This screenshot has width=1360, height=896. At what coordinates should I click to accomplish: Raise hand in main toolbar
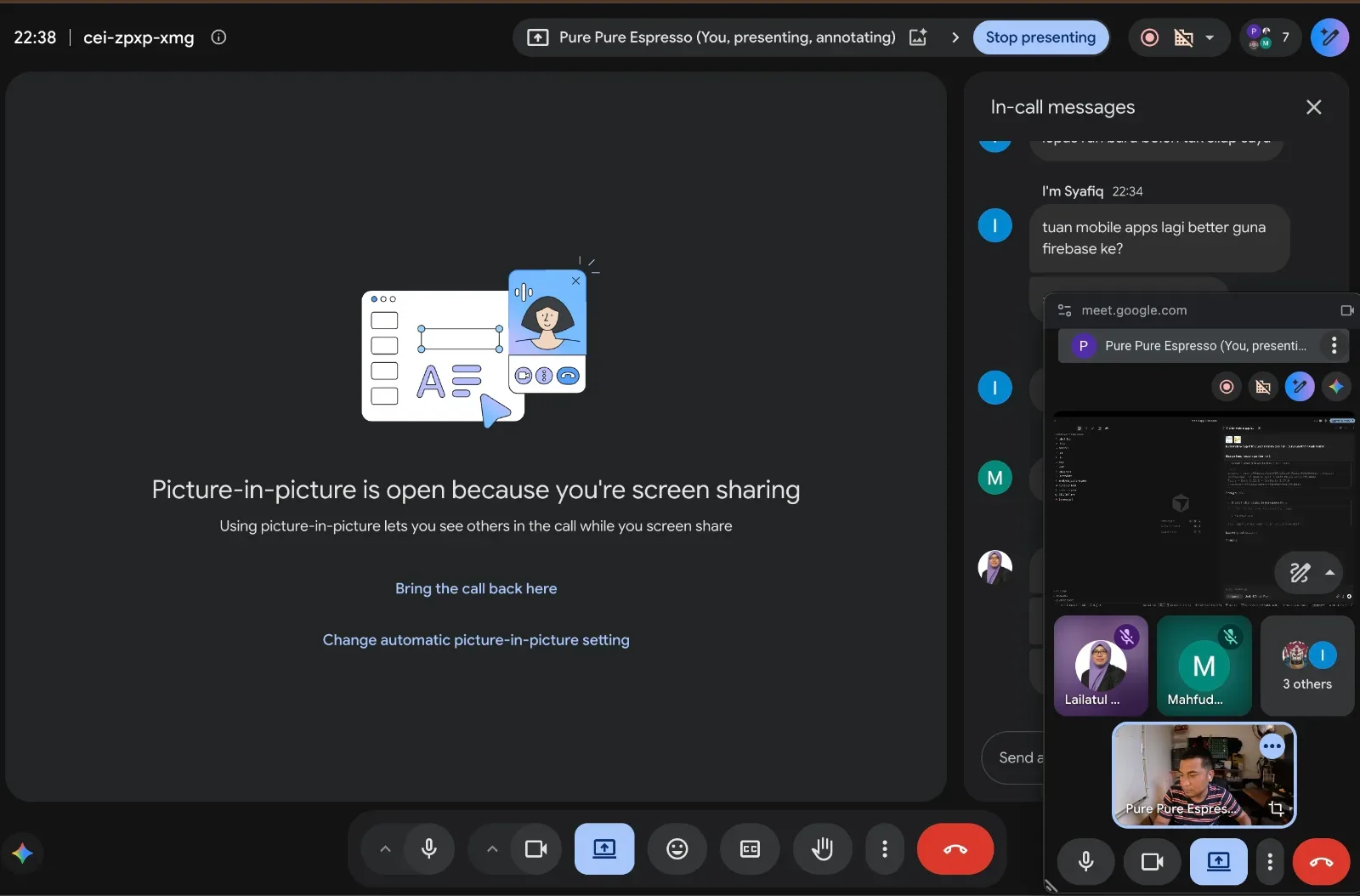click(823, 848)
